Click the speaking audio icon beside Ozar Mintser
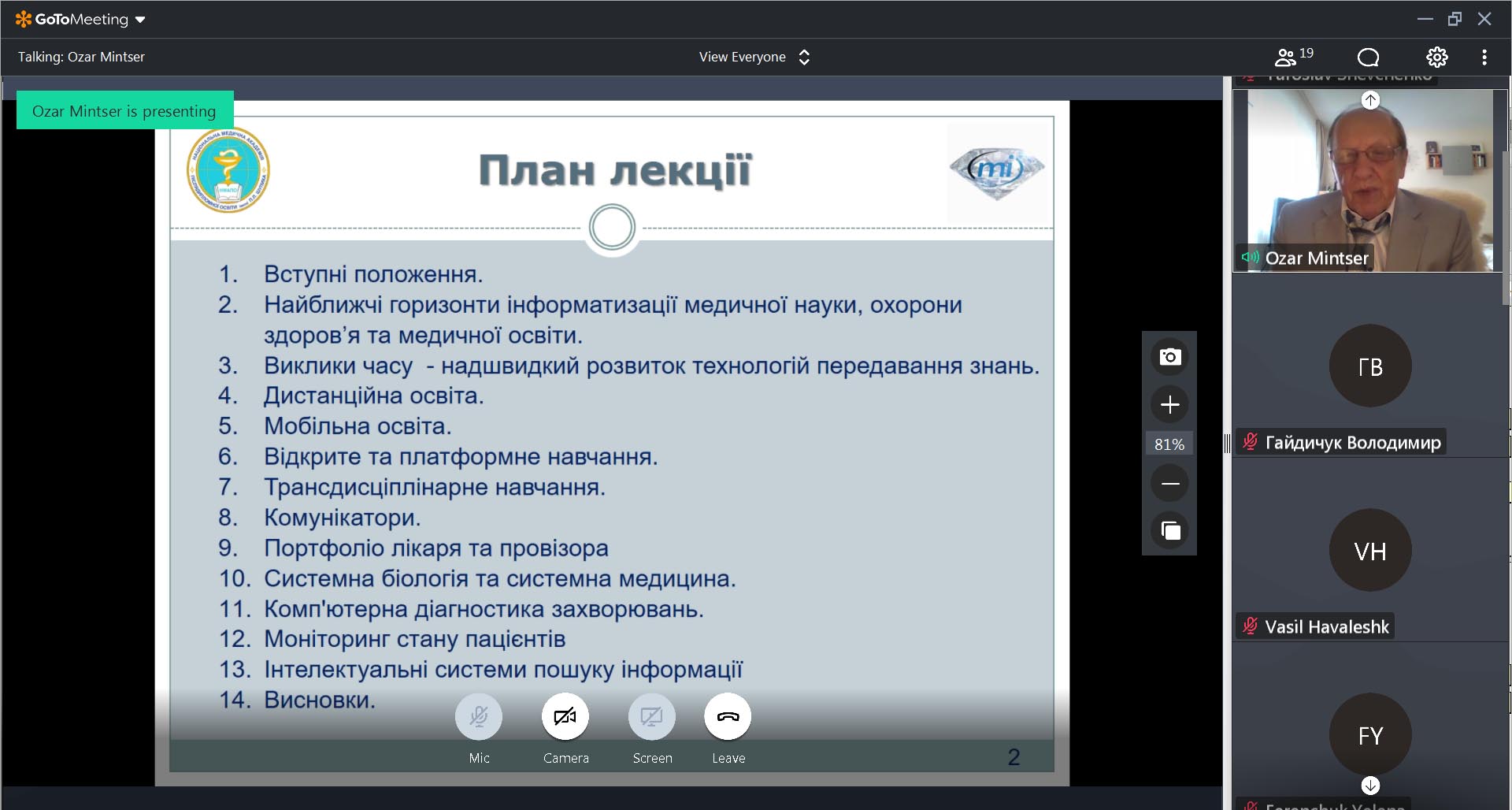The width and height of the screenshot is (1512, 810). (x=1250, y=257)
